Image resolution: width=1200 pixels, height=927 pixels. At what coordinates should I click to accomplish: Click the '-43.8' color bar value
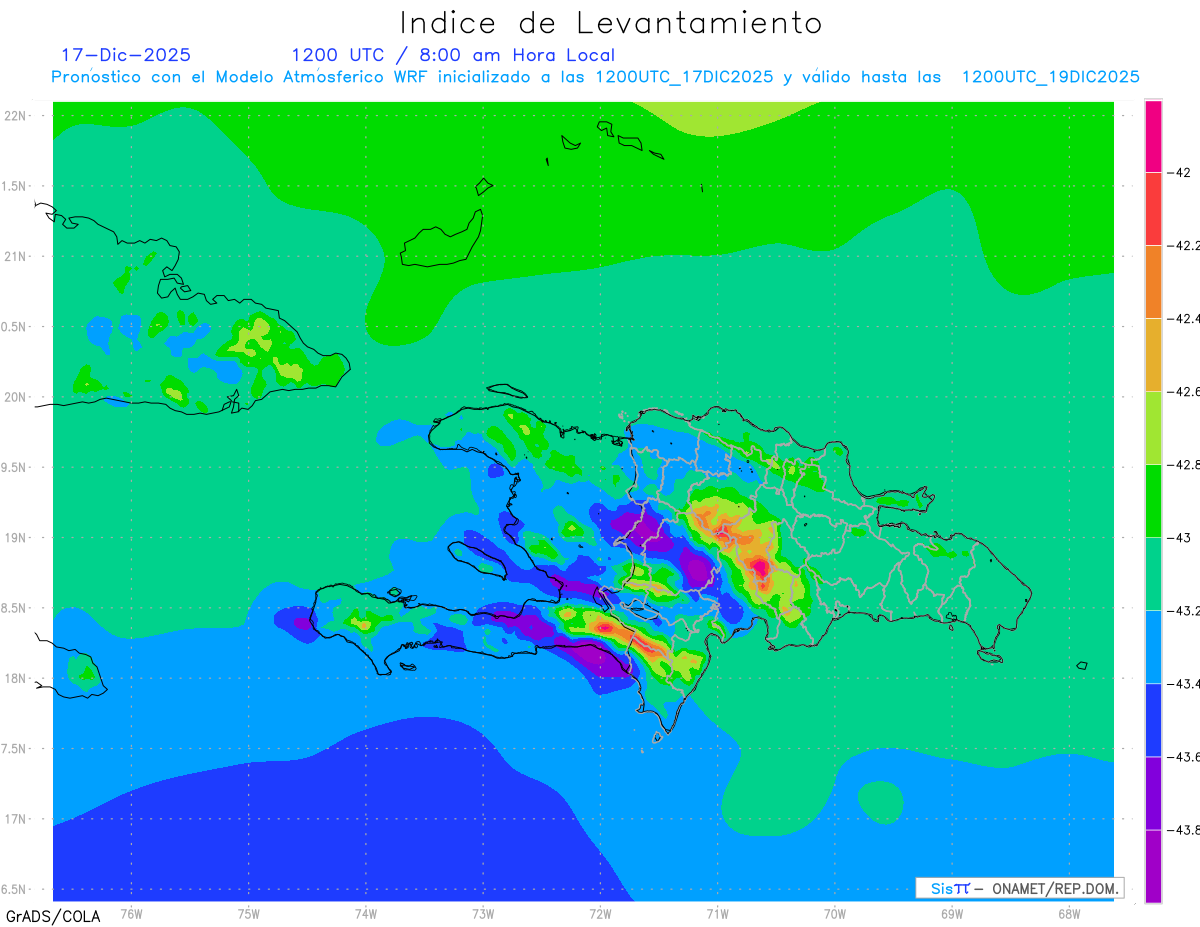pos(1184,829)
